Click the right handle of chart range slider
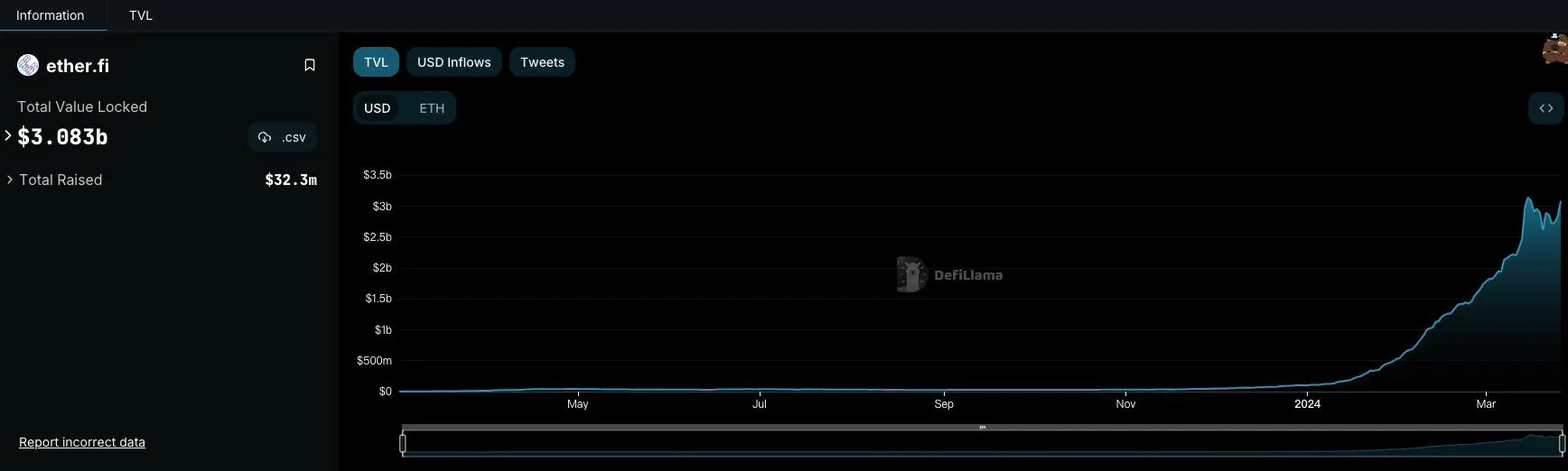 1562,443
